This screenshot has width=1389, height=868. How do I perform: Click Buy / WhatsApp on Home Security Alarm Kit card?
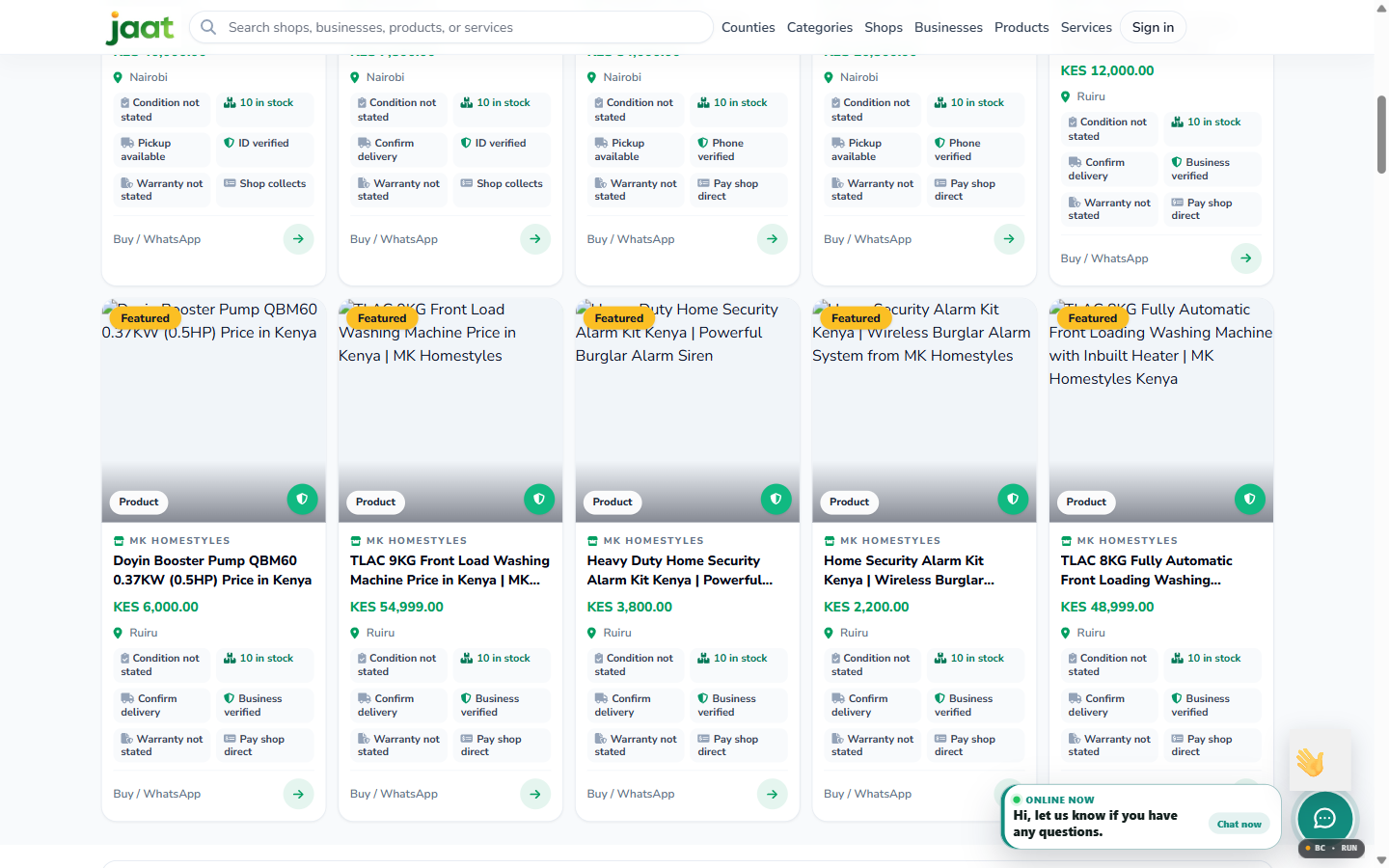tap(867, 794)
